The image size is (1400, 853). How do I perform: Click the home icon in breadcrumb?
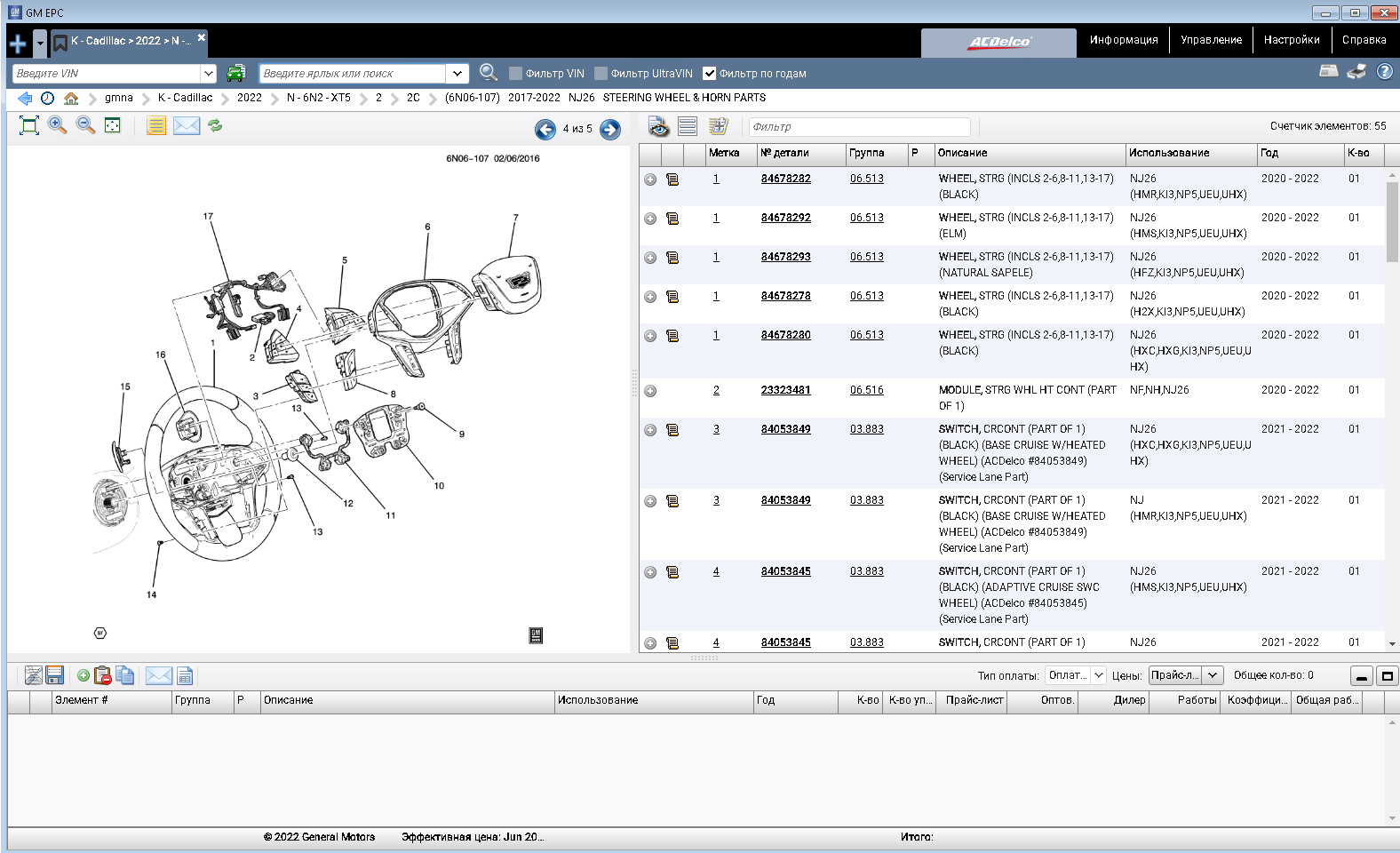click(x=71, y=98)
